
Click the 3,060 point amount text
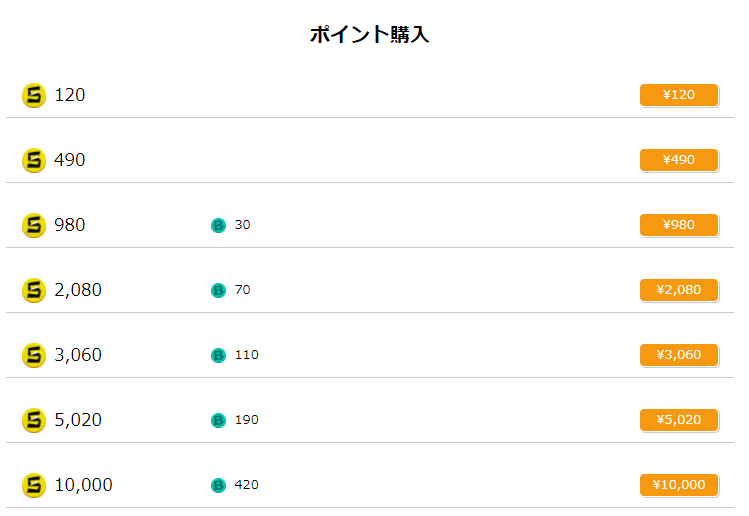point(78,355)
